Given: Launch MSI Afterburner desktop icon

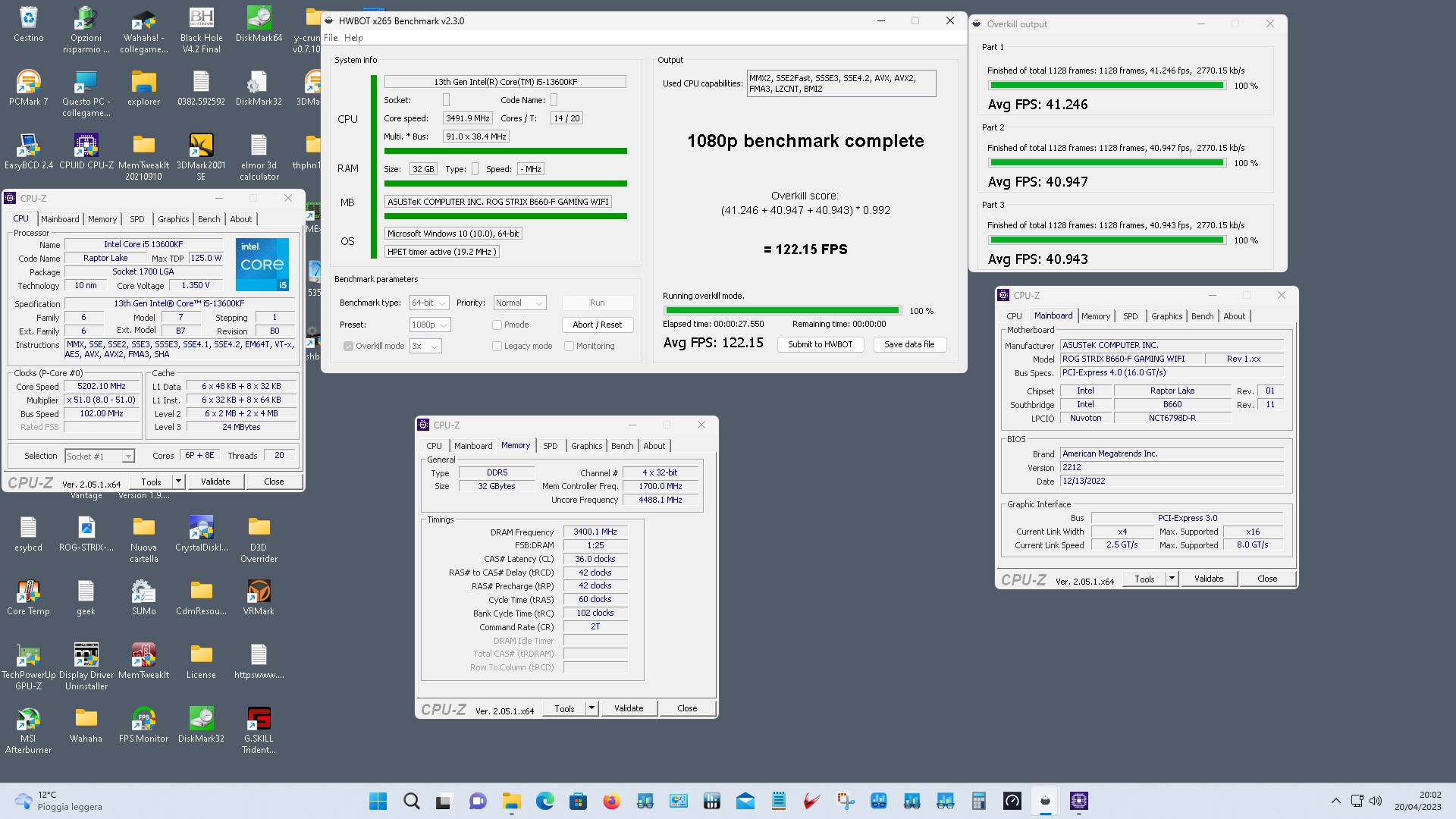Looking at the screenshot, I should click(28, 731).
